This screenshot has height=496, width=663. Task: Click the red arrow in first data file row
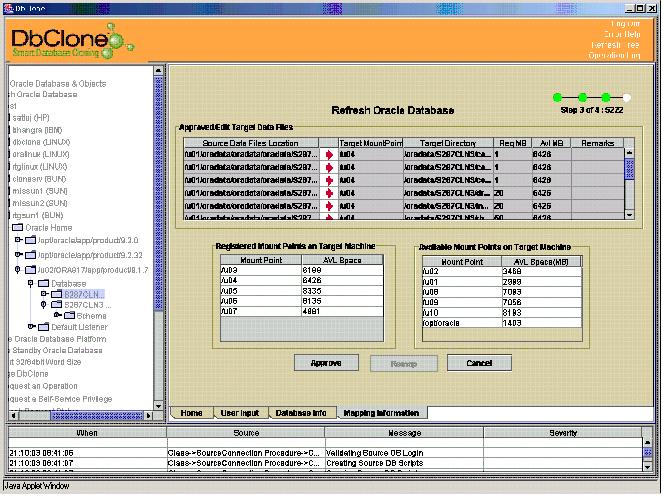[x=329, y=155]
